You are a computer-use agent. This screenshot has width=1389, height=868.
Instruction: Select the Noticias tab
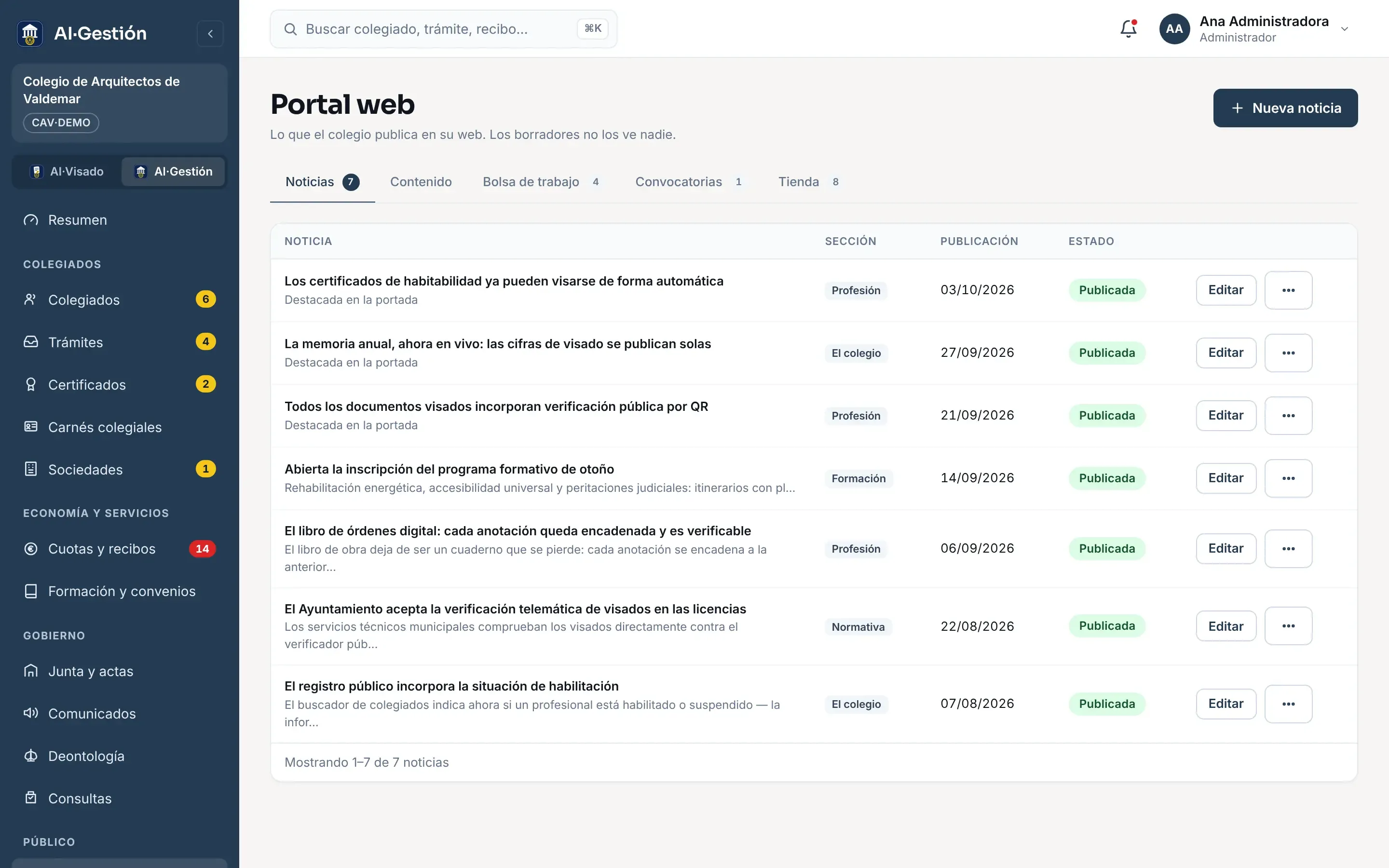click(x=322, y=182)
